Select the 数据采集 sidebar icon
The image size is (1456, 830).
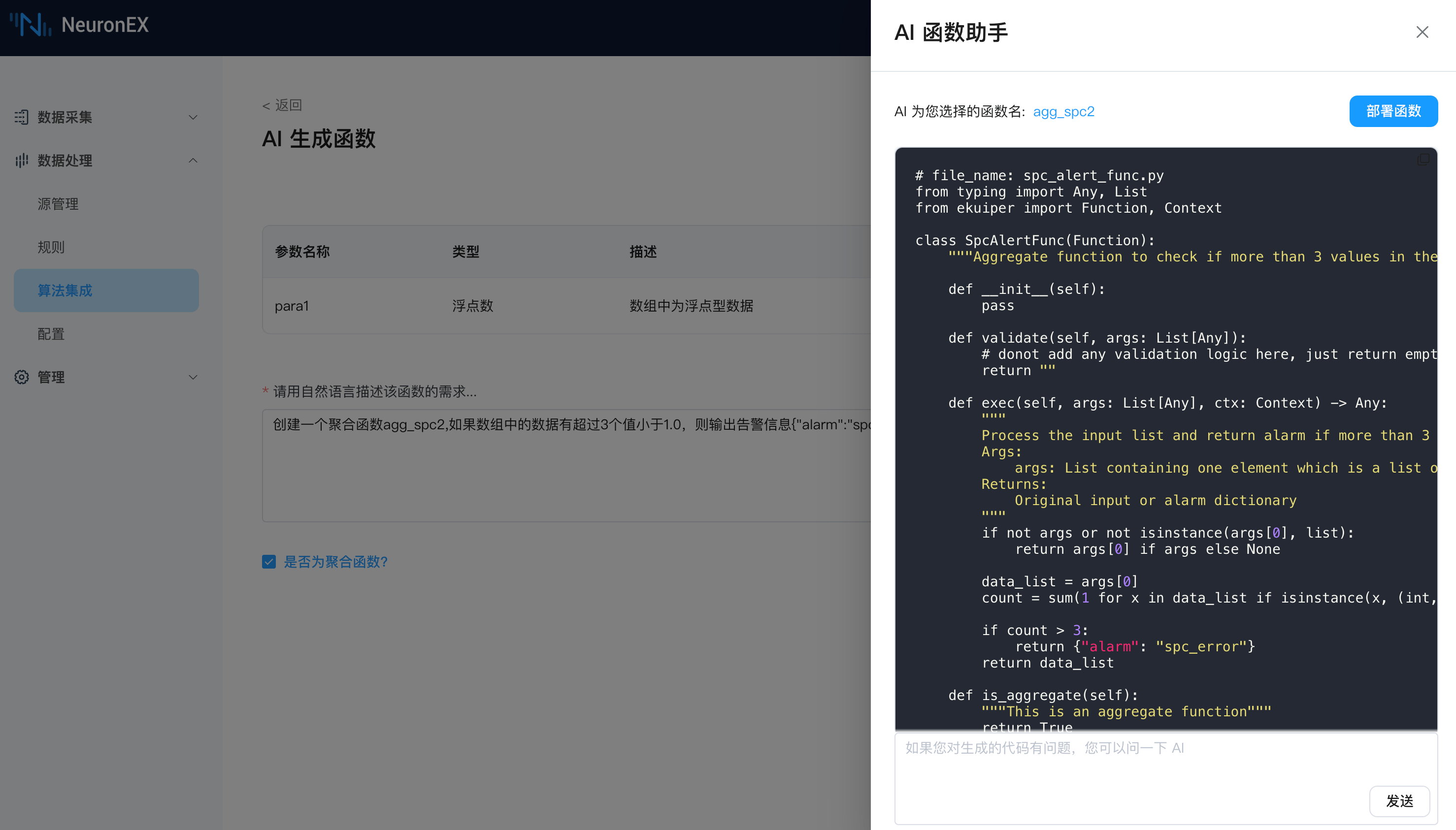(21, 117)
